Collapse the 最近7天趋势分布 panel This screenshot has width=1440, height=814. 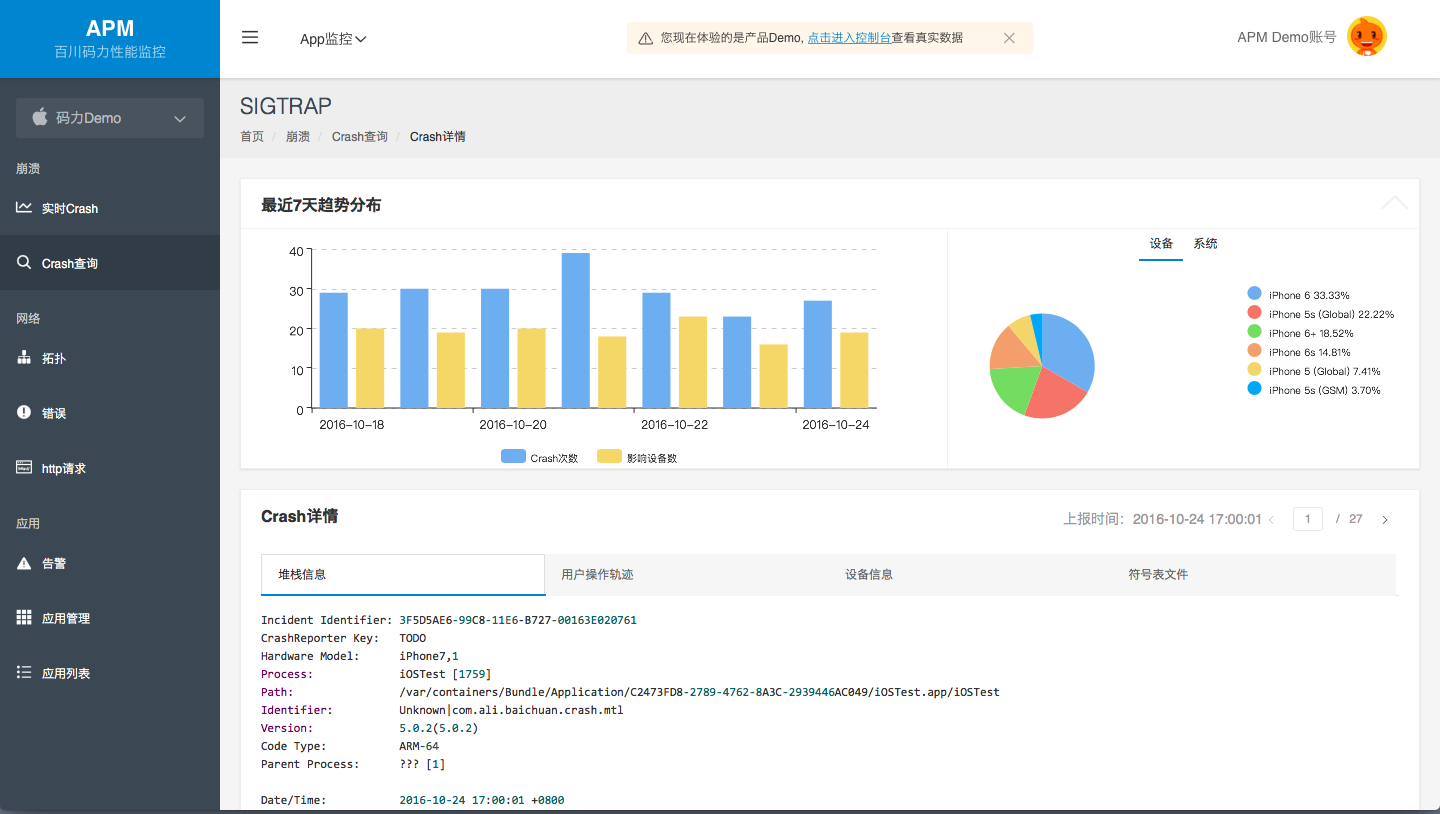click(1394, 203)
